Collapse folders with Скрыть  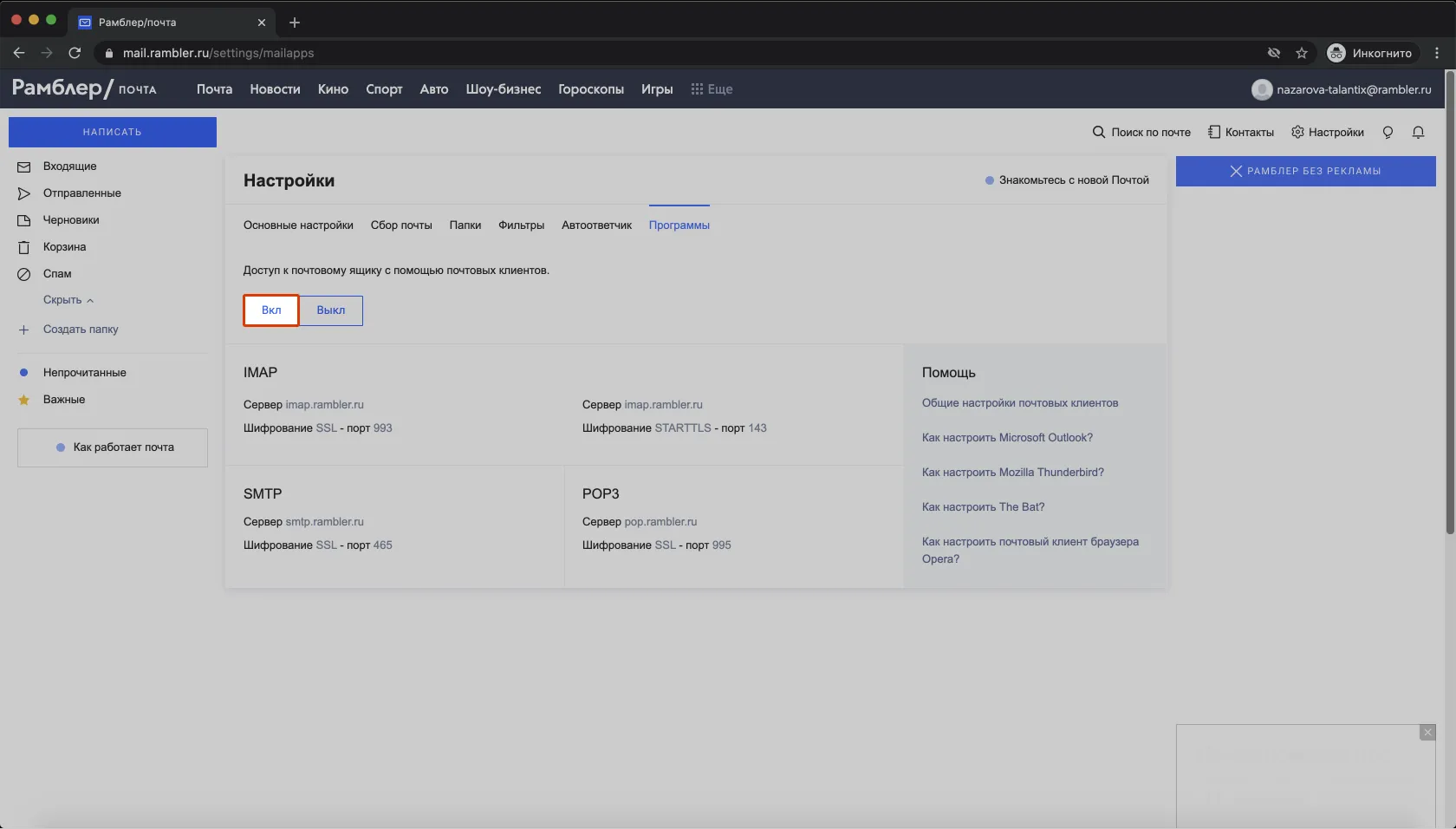[68, 300]
